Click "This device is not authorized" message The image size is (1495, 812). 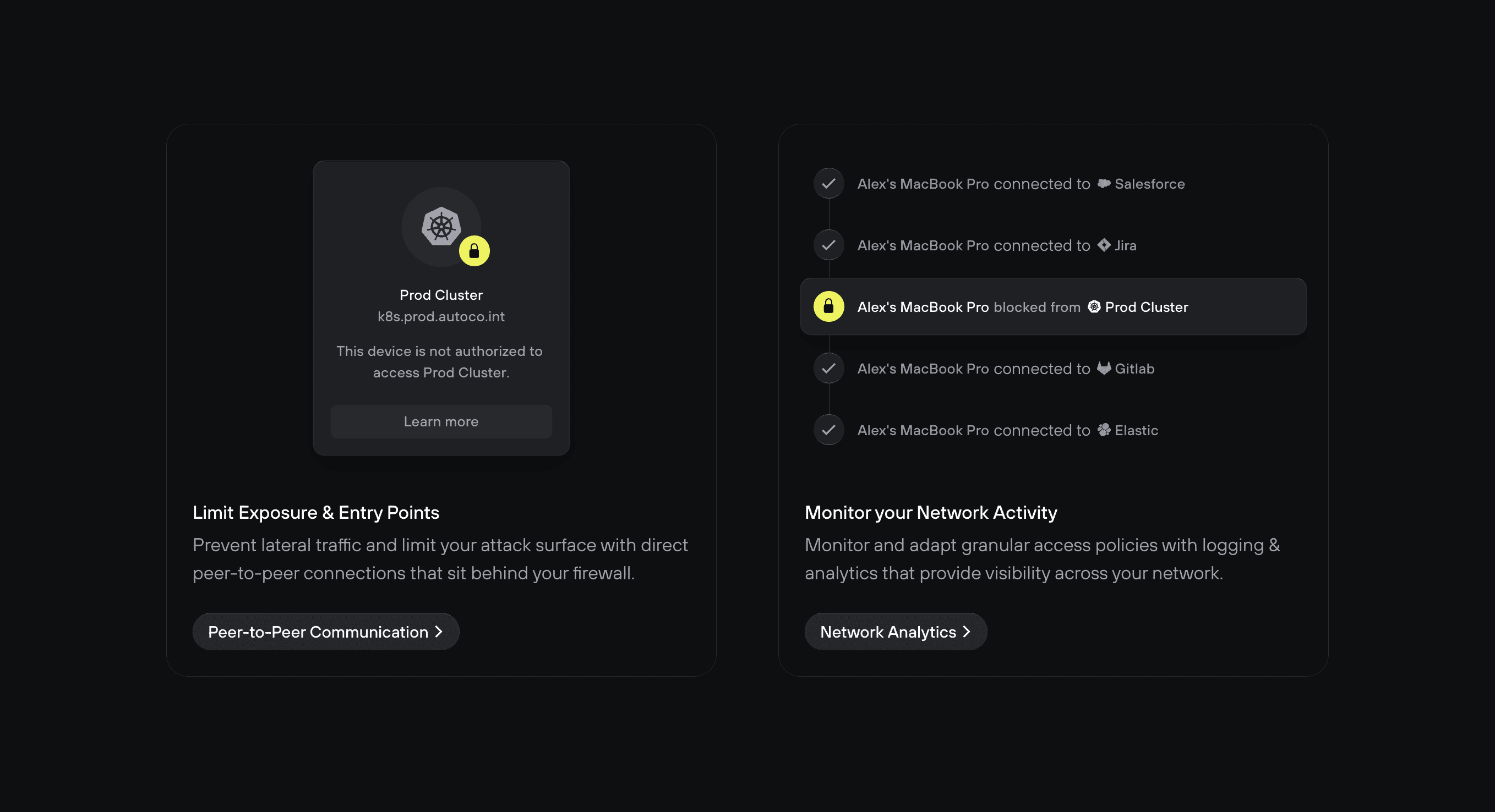point(440,362)
